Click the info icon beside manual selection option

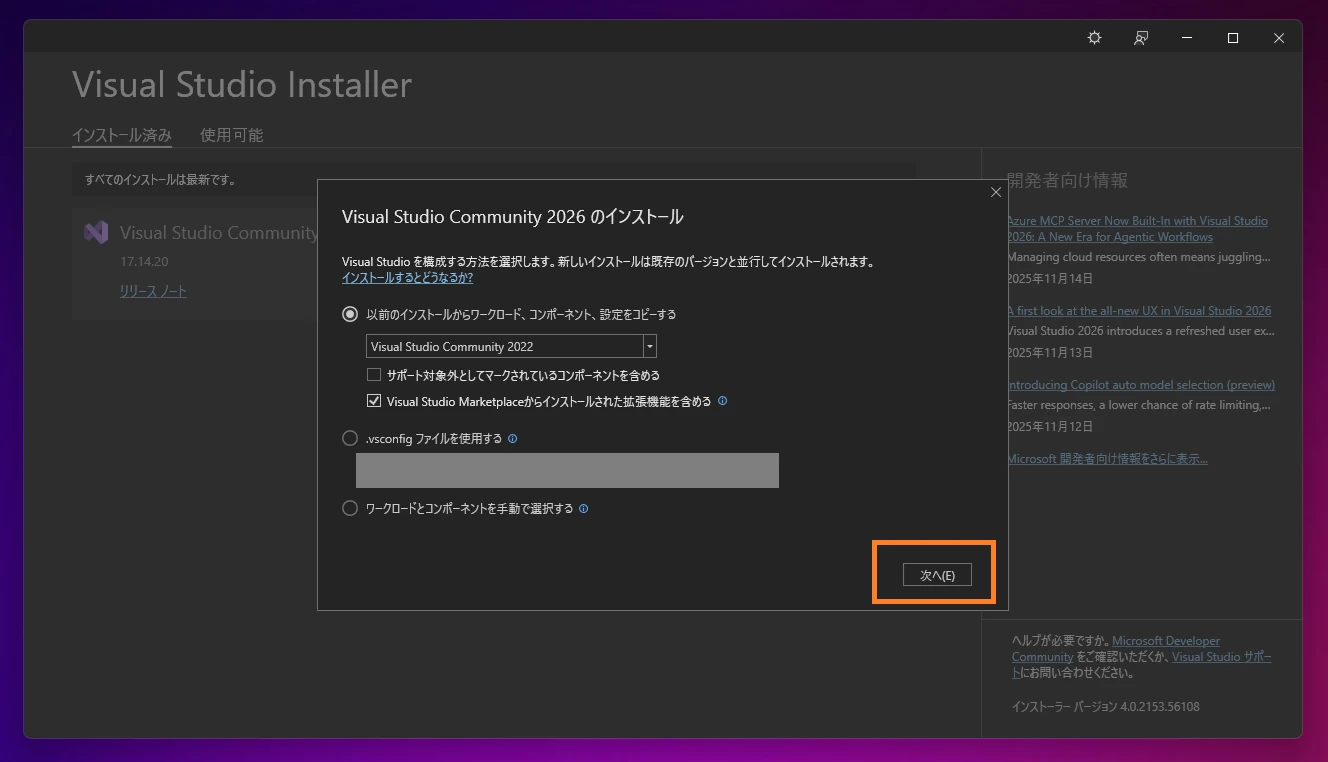coord(585,508)
